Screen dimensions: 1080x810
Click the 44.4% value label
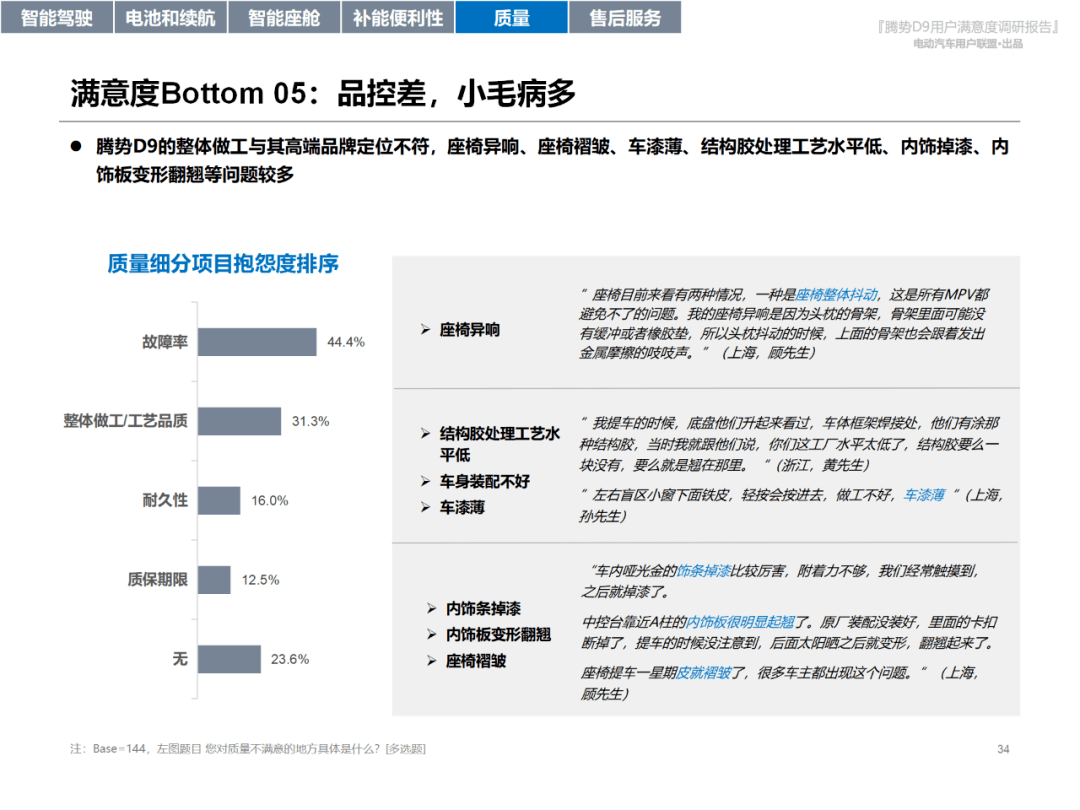coord(346,342)
